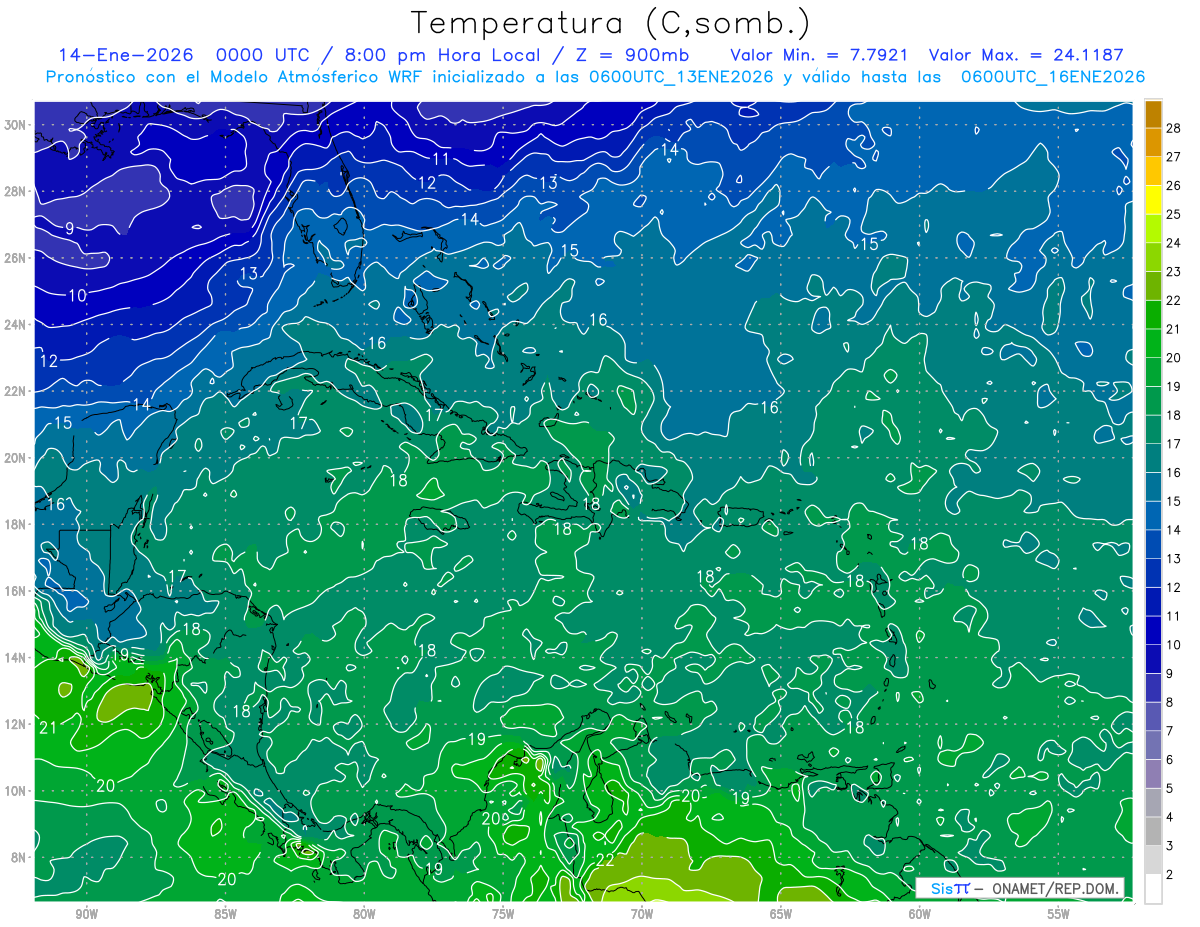Click the 20N latitude axis label

[x=16, y=458]
